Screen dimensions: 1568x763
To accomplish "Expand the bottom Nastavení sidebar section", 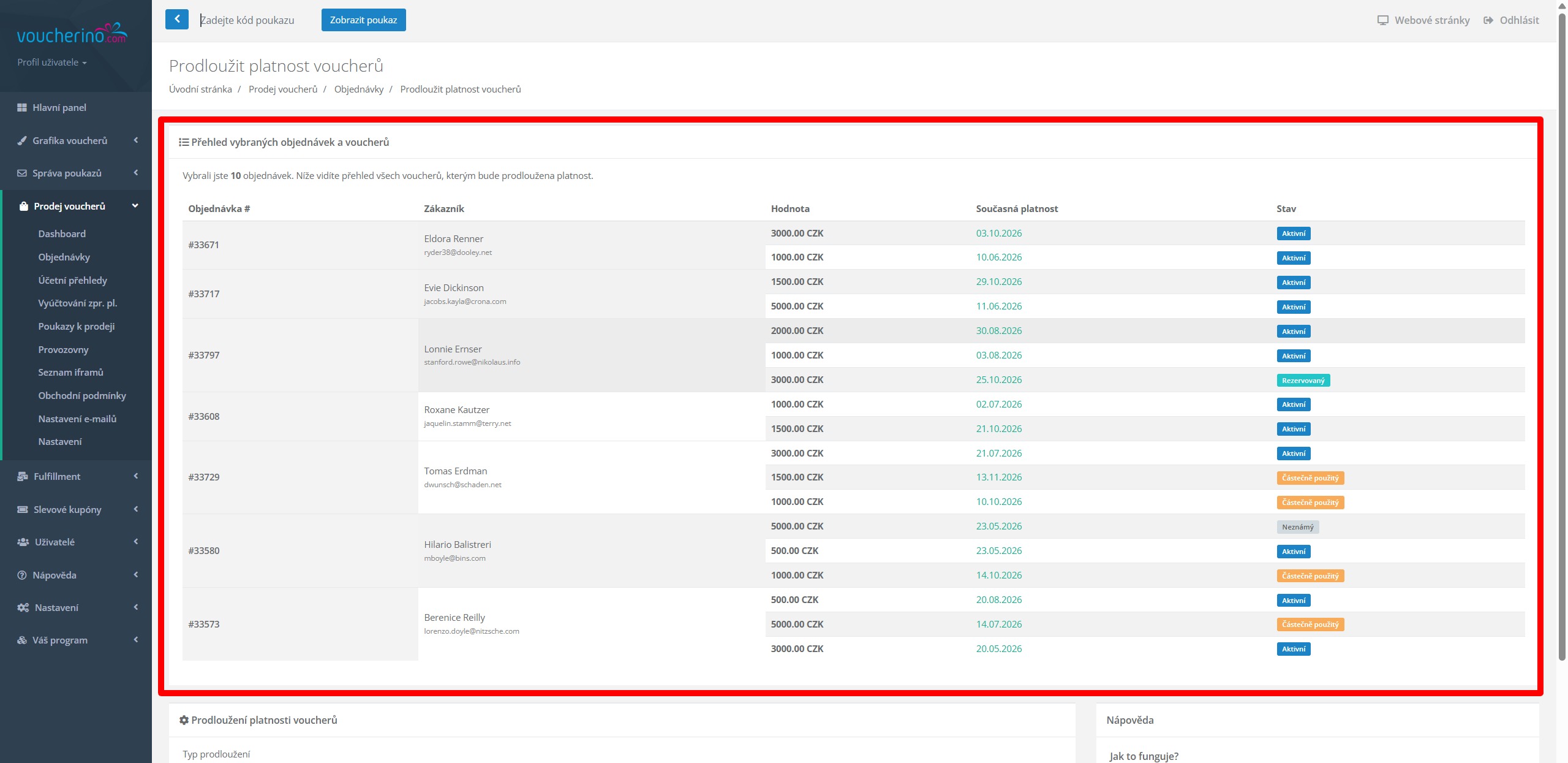I will click(x=56, y=608).
